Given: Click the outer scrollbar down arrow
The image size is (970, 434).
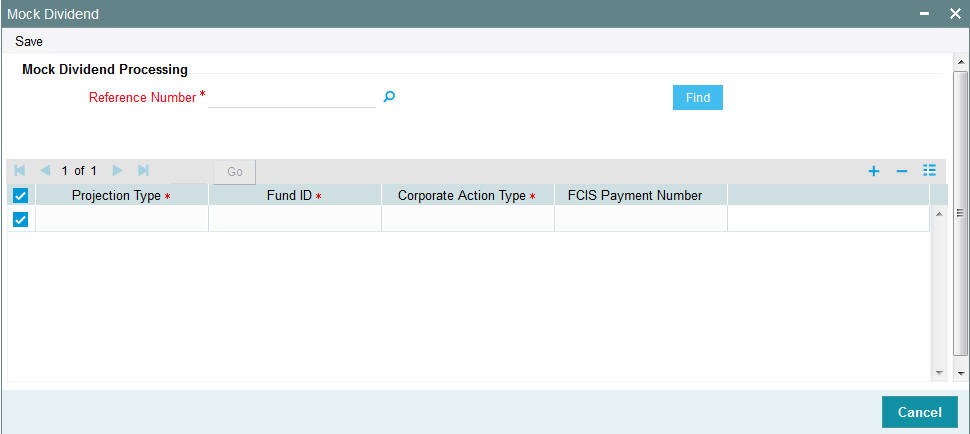Looking at the screenshot, I should pos(960,374).
